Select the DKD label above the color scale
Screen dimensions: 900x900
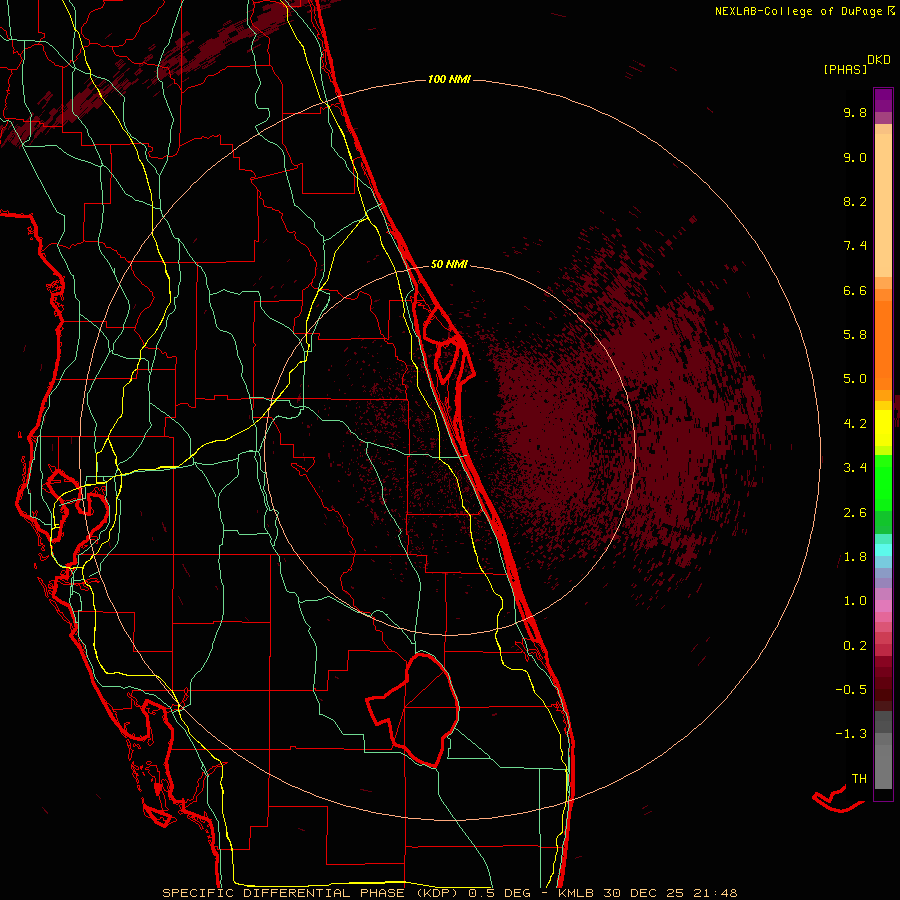coord(879,60)
